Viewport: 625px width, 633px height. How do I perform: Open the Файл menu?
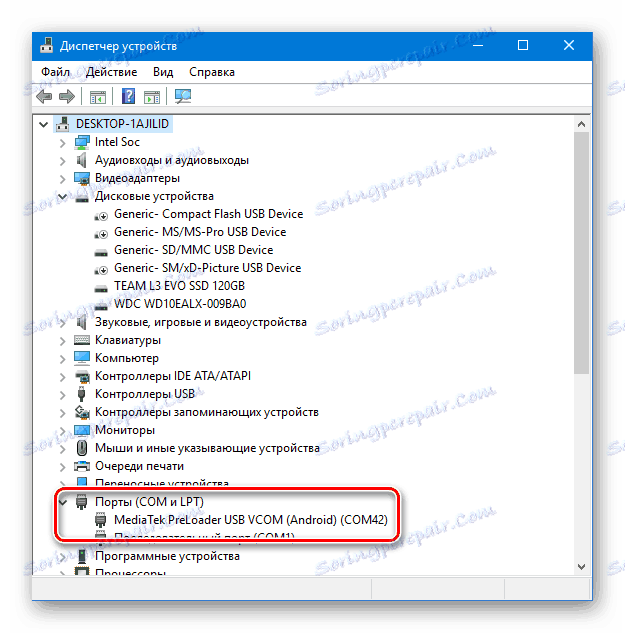pyautogui.click(x=55, y=72)
